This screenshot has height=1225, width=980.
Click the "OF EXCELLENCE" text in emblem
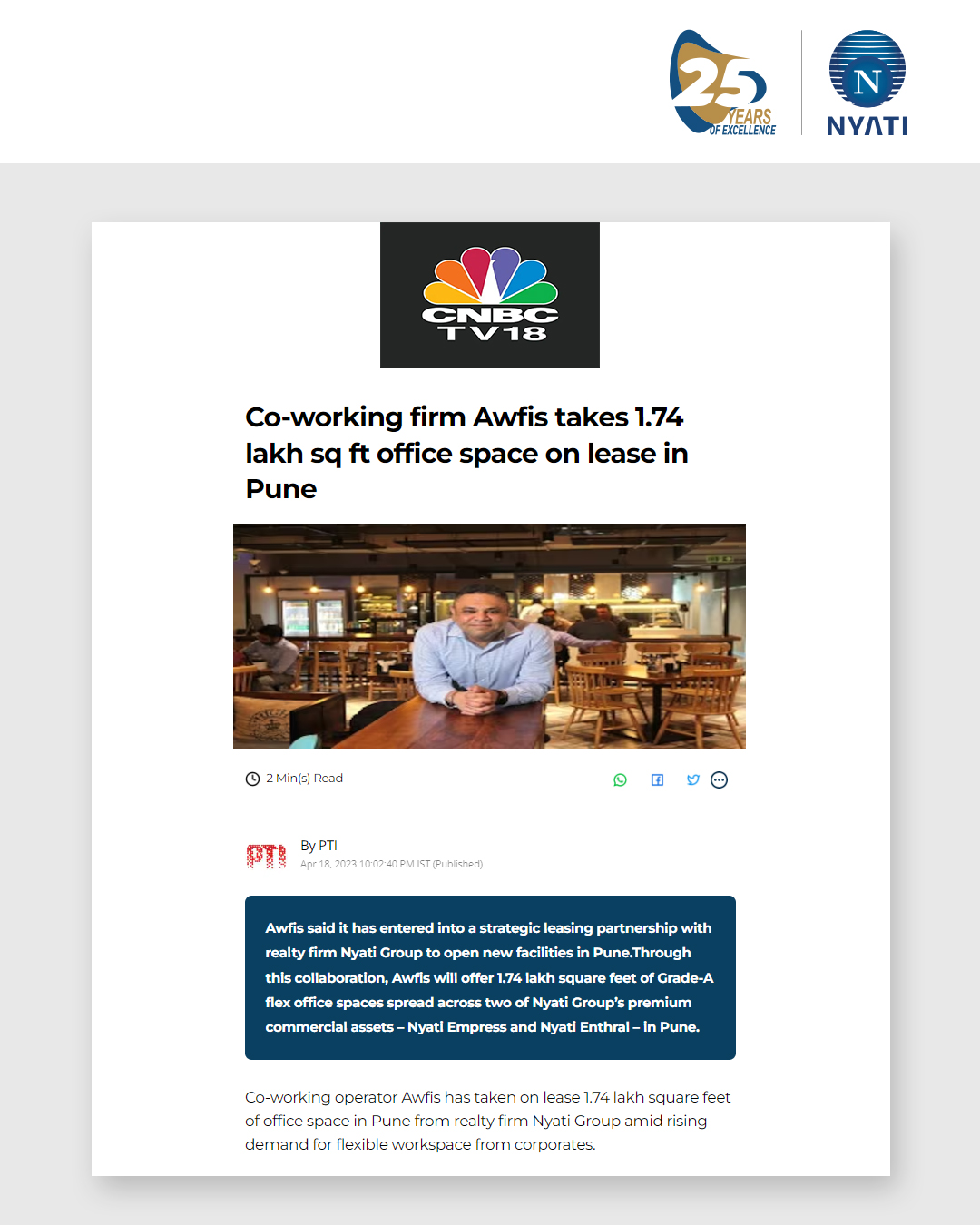(742, 131)
